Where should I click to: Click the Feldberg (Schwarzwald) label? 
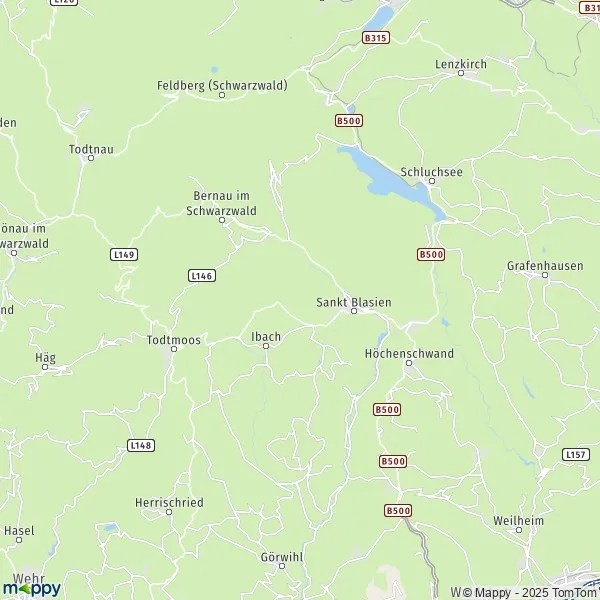point(222,85)
